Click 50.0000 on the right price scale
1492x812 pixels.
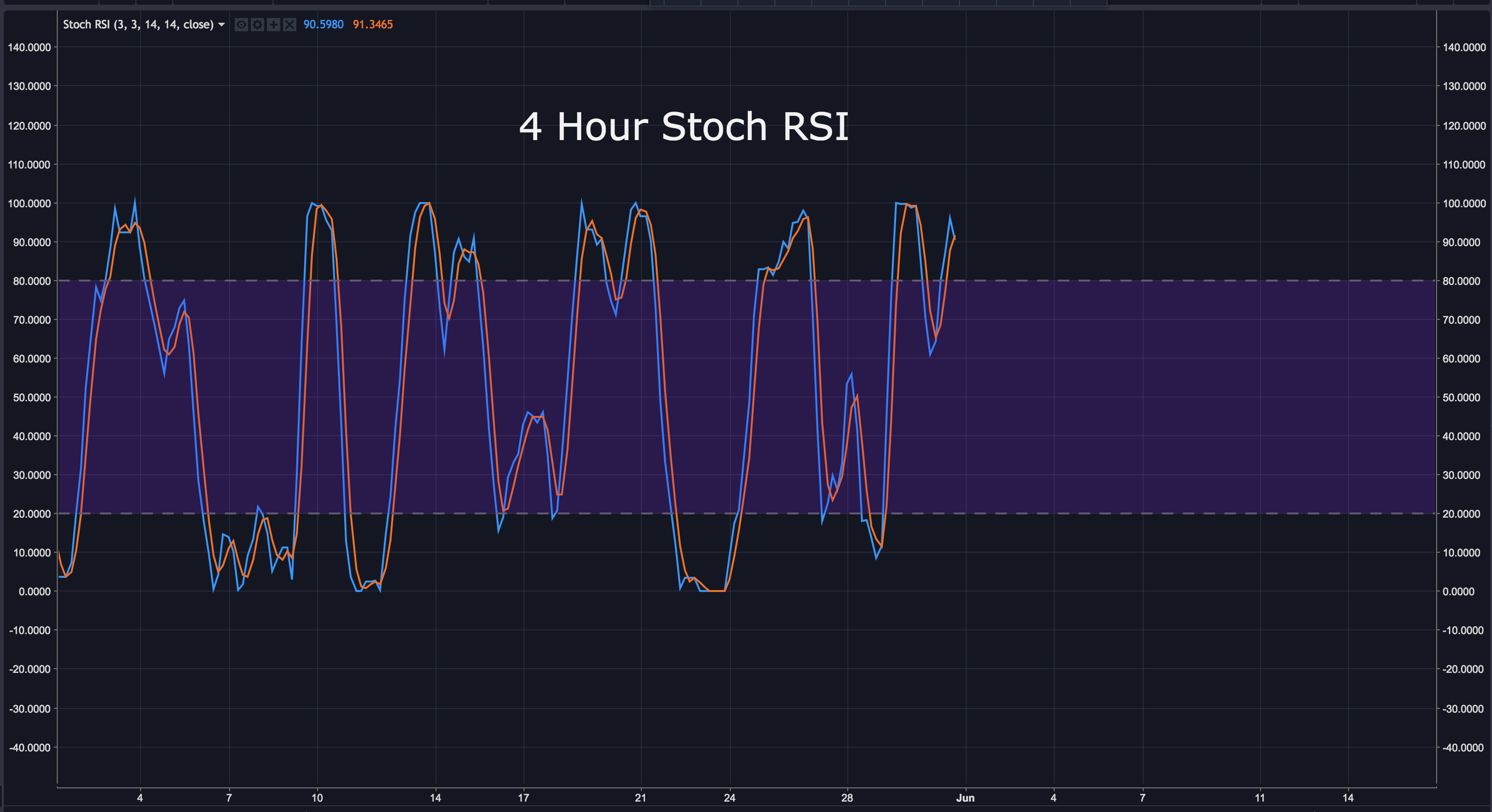1461,397
